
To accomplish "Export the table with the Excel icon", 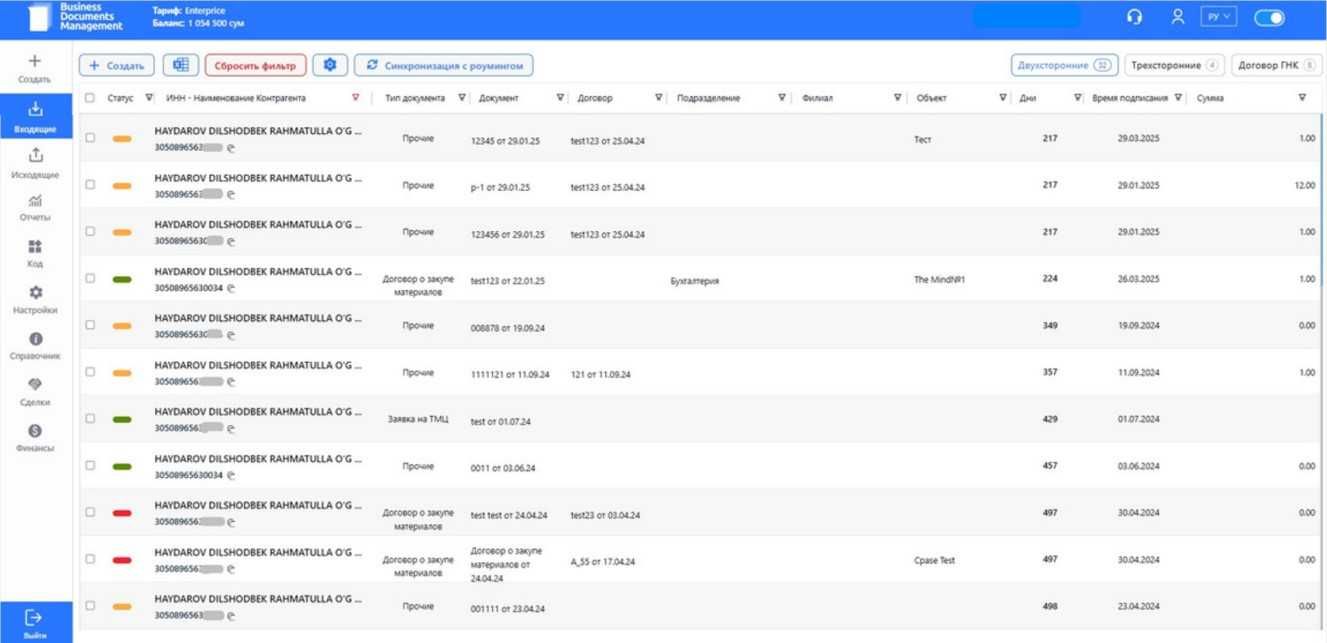I will (x=181, y=65).
